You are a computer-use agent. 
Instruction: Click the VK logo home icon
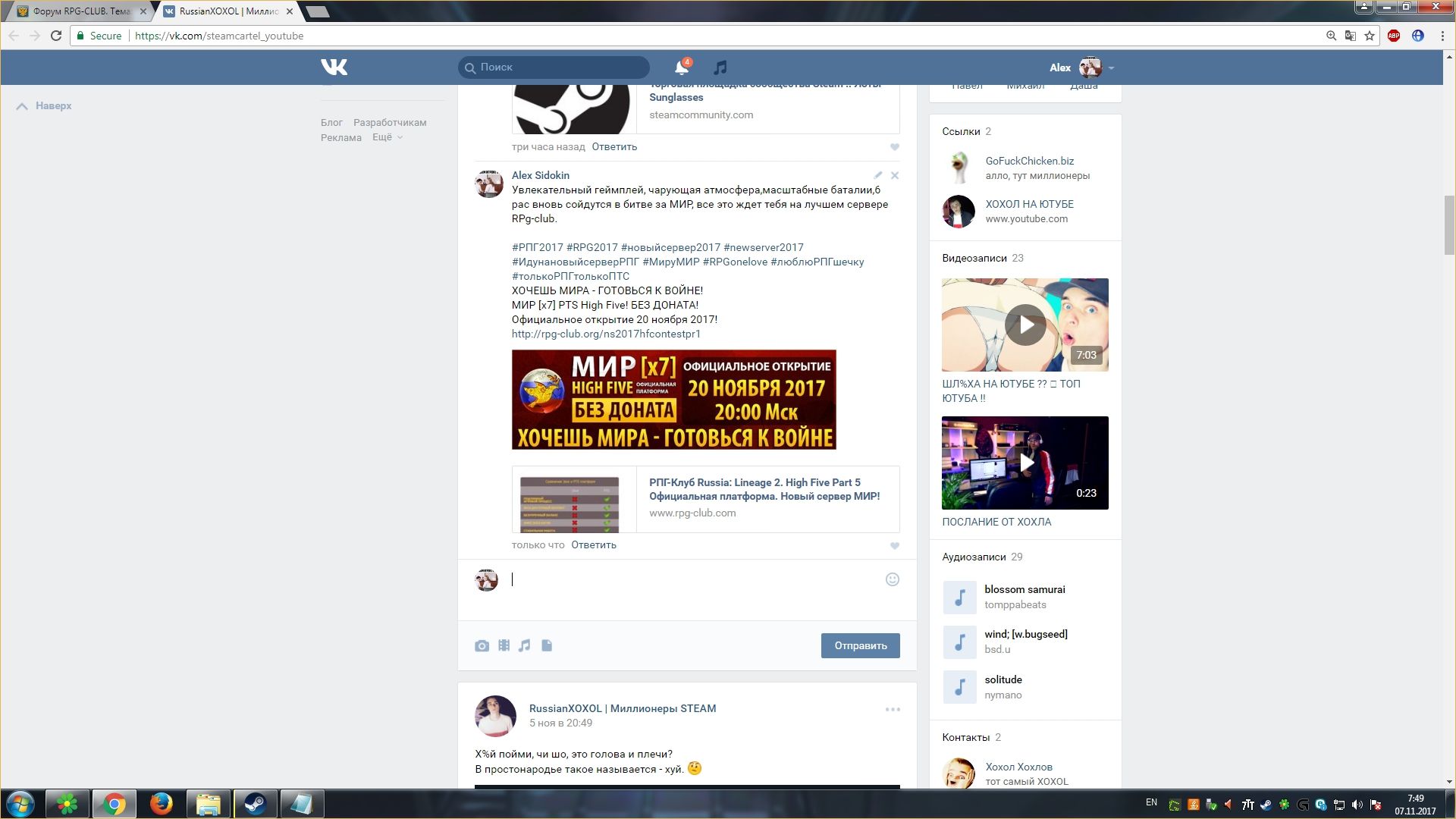pyautogui.click(x=334, y=67)
